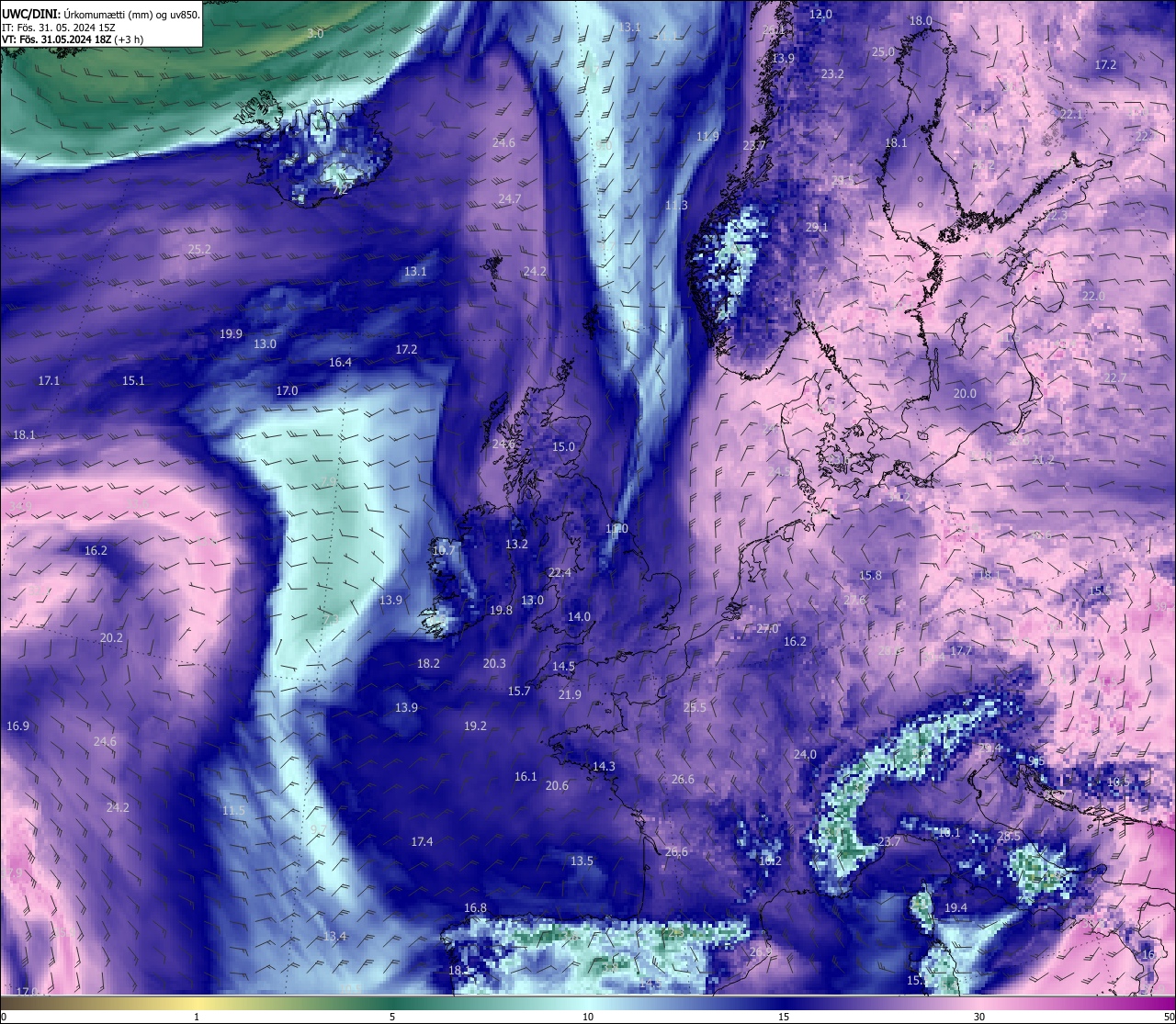The width and height of the screenshot is (1176, 1024).
Task: Click the map value '17.4'
Action: (422, 841)
